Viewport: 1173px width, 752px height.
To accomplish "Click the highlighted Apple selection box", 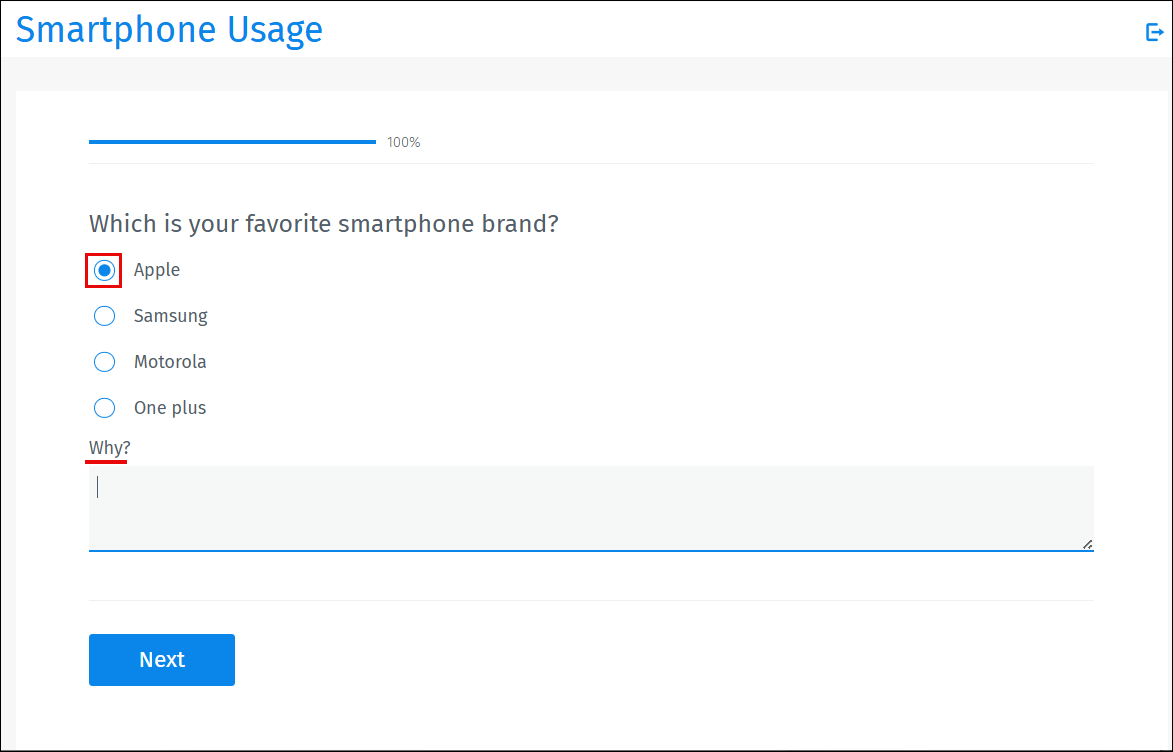I will 104,269.
